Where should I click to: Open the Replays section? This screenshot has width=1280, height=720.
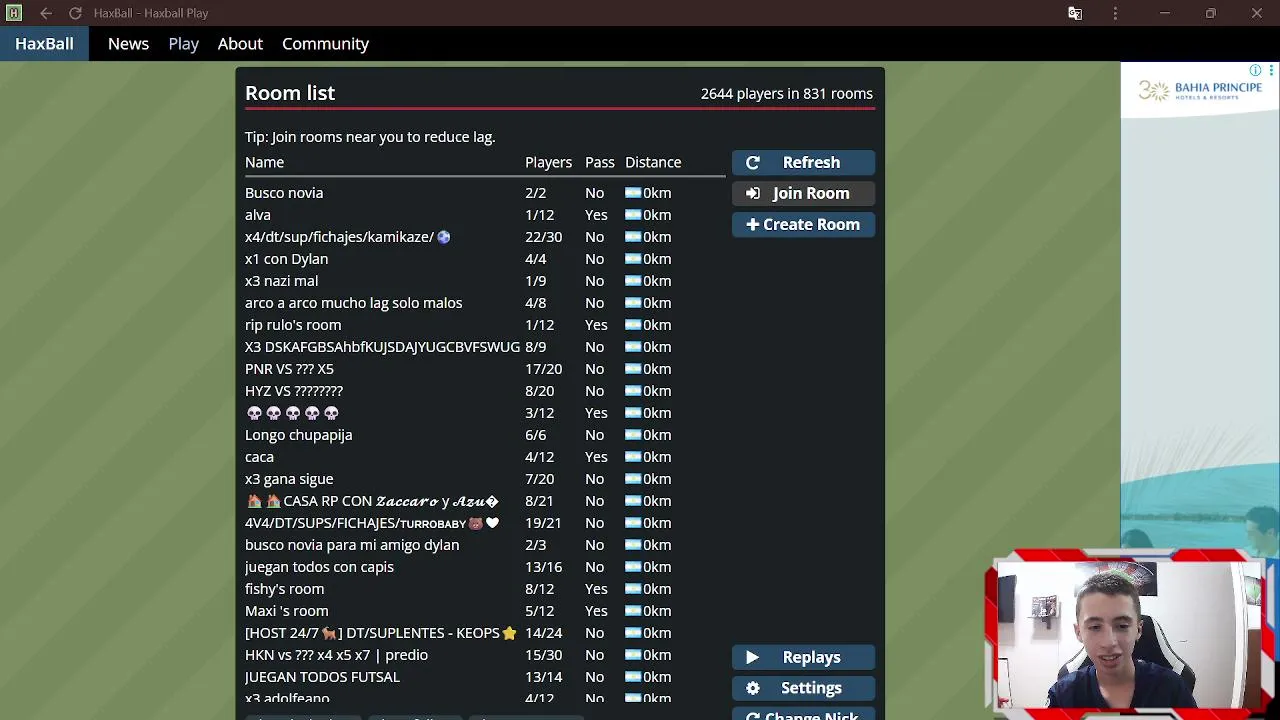(803, 657)
